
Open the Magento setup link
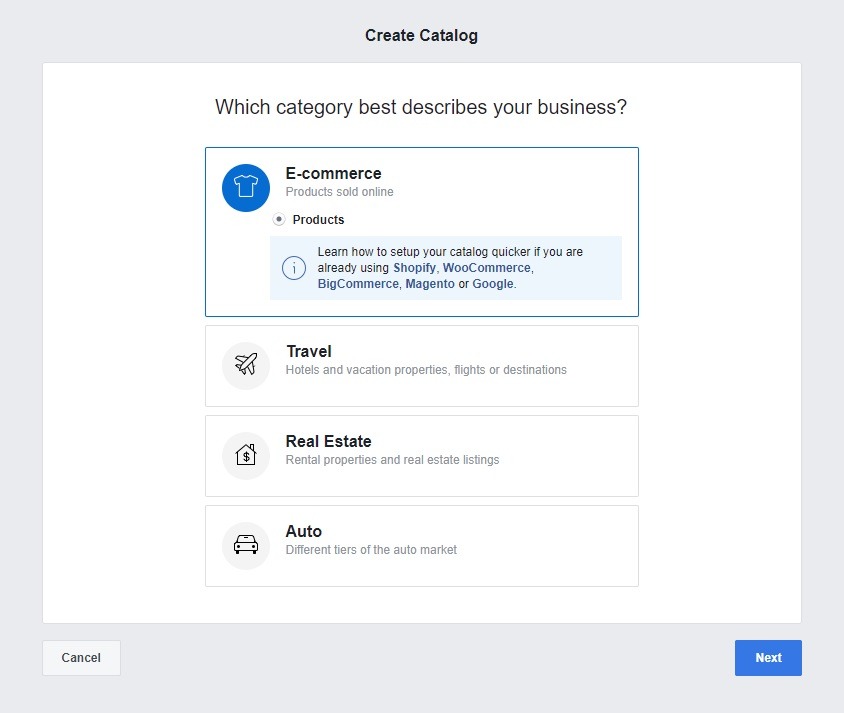[430, 284]
